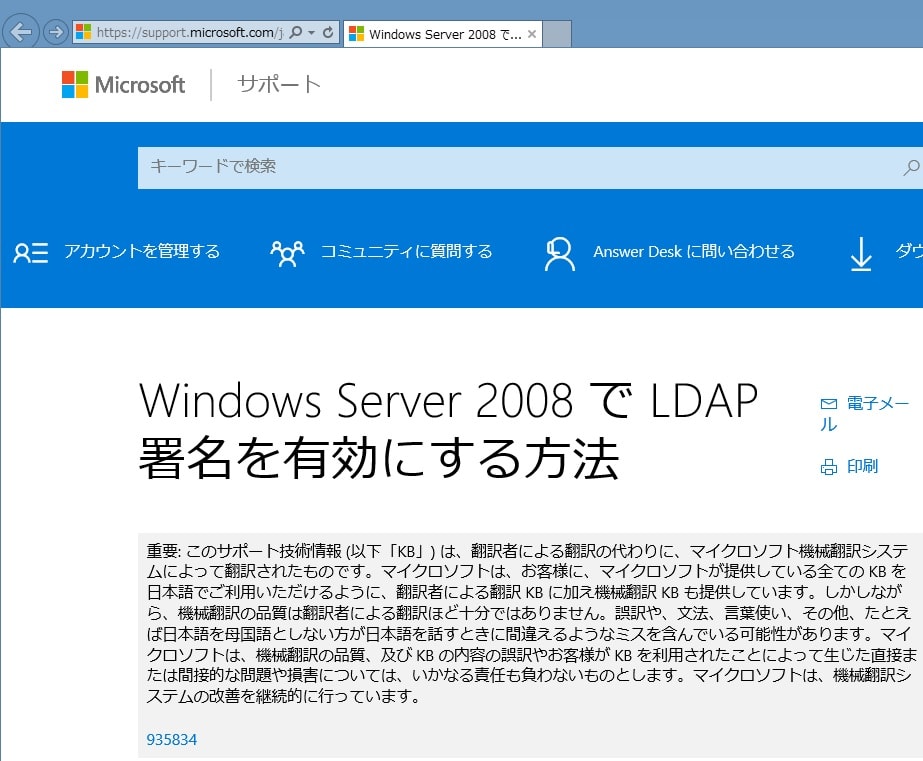Click the printer icon
This screenshot has height=761, width=923.
coord(829,467)
